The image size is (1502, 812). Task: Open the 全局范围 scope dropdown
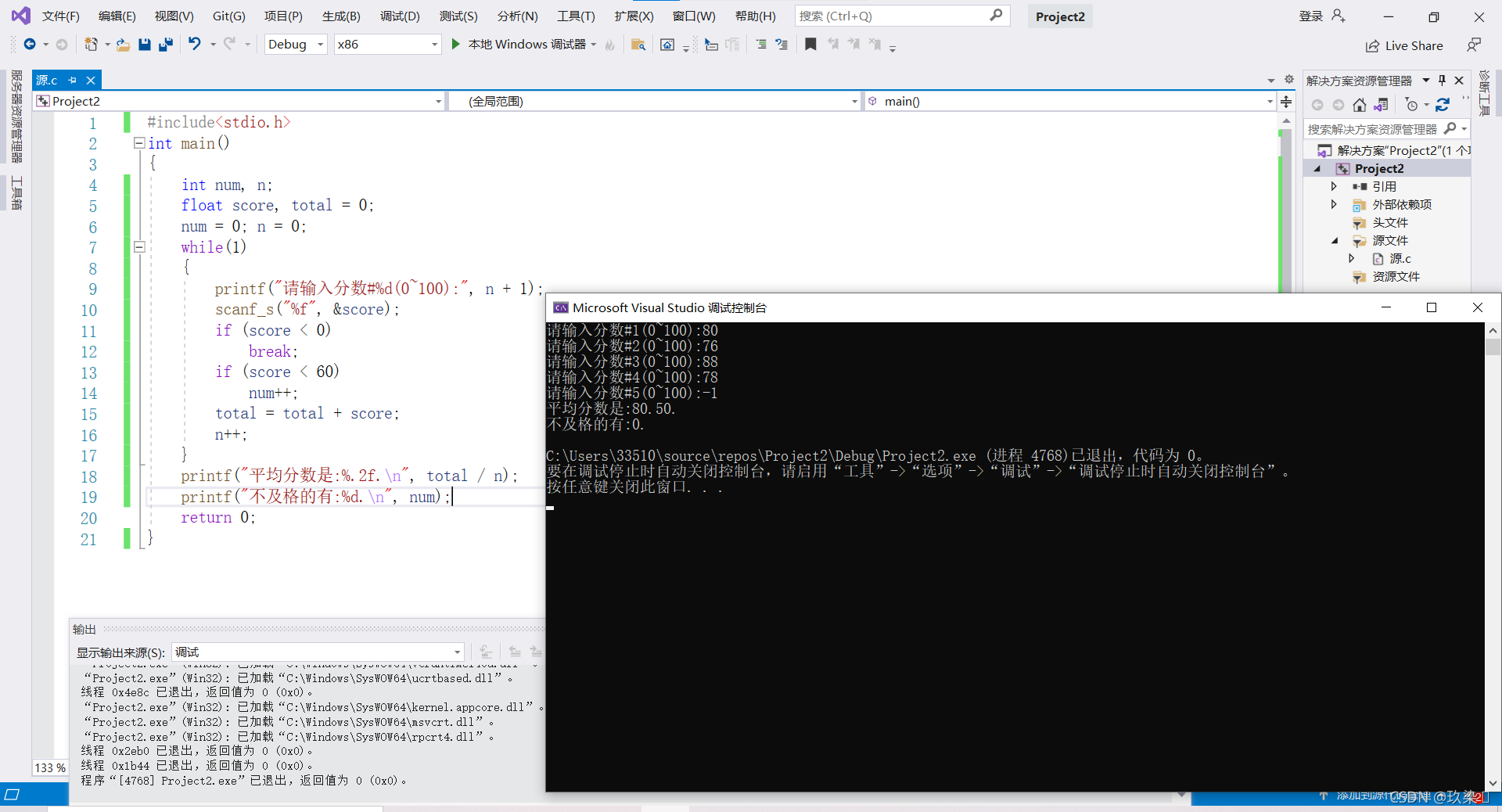[656, 102]
